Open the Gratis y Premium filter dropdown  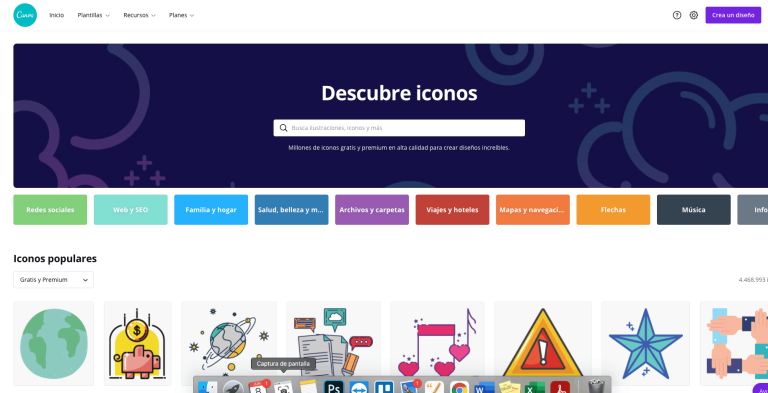(53, 280)
